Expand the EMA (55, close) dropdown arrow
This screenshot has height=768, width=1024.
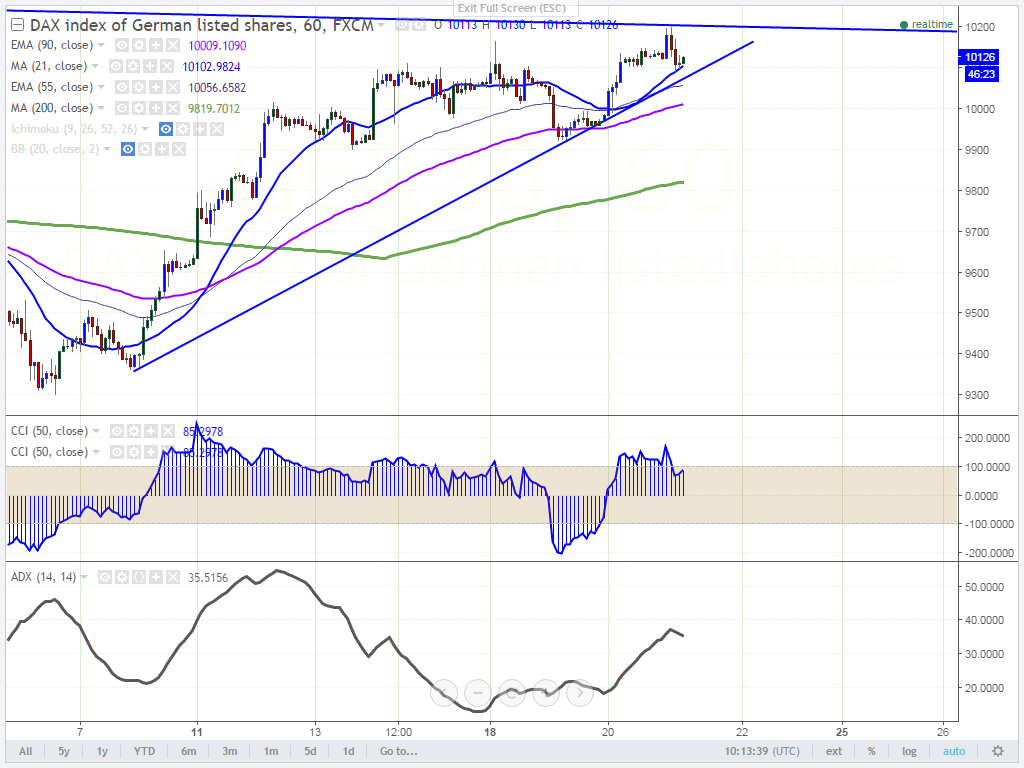pos(101,87)
